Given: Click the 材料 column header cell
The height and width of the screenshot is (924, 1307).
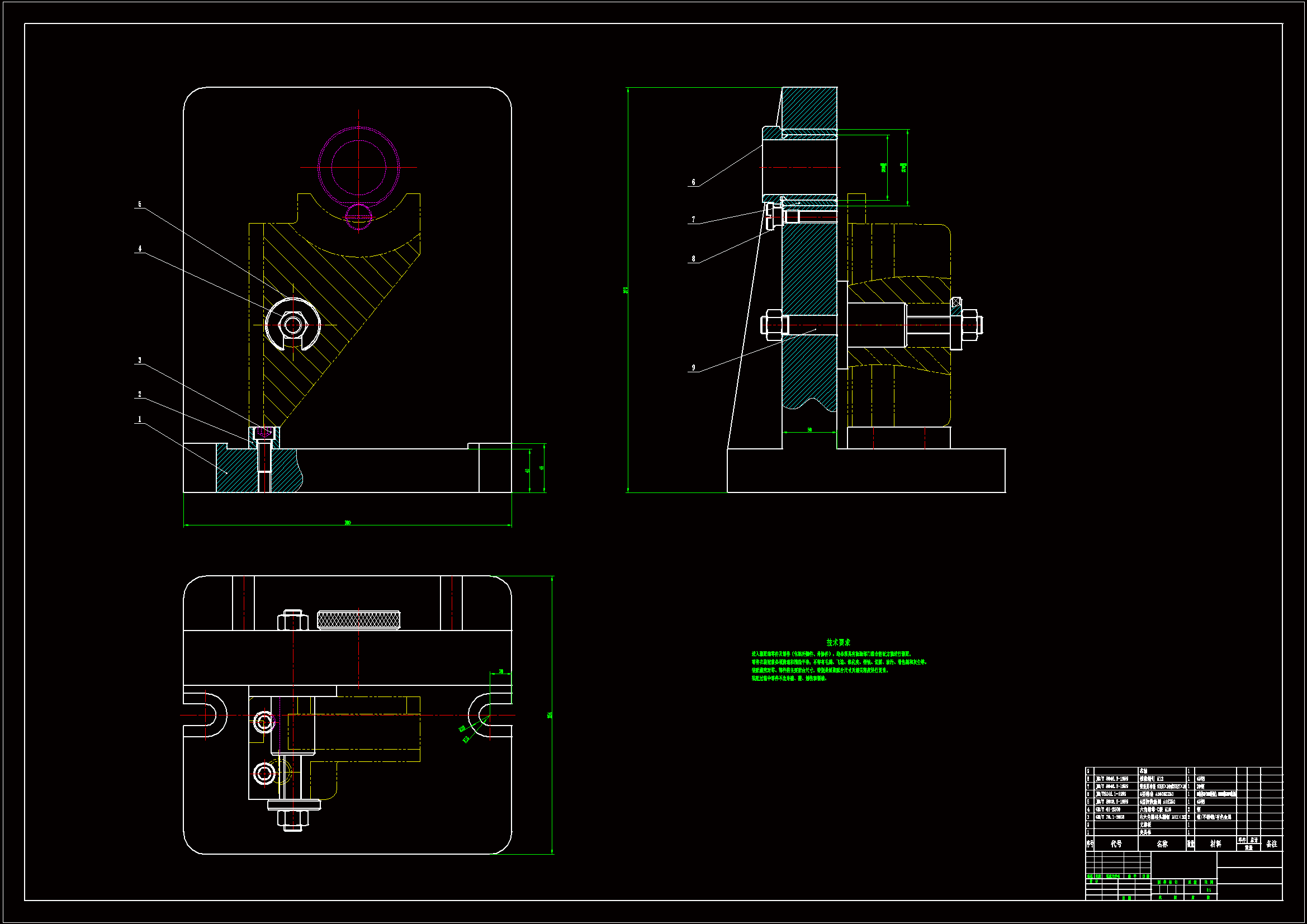Looking at the screenshot, I should click(1215, 844).
